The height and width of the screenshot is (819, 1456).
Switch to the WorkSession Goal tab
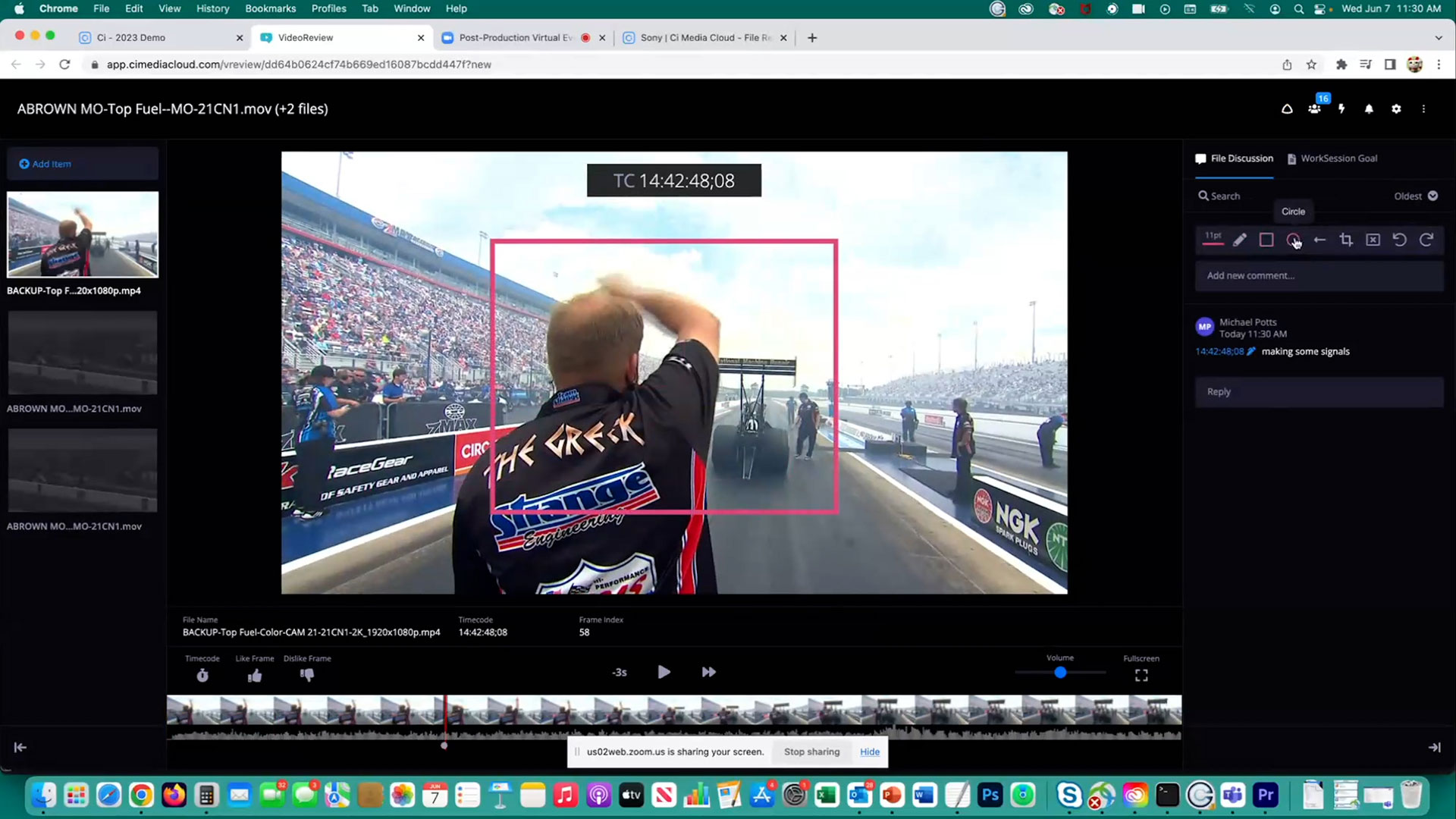tap(1332, 158)
